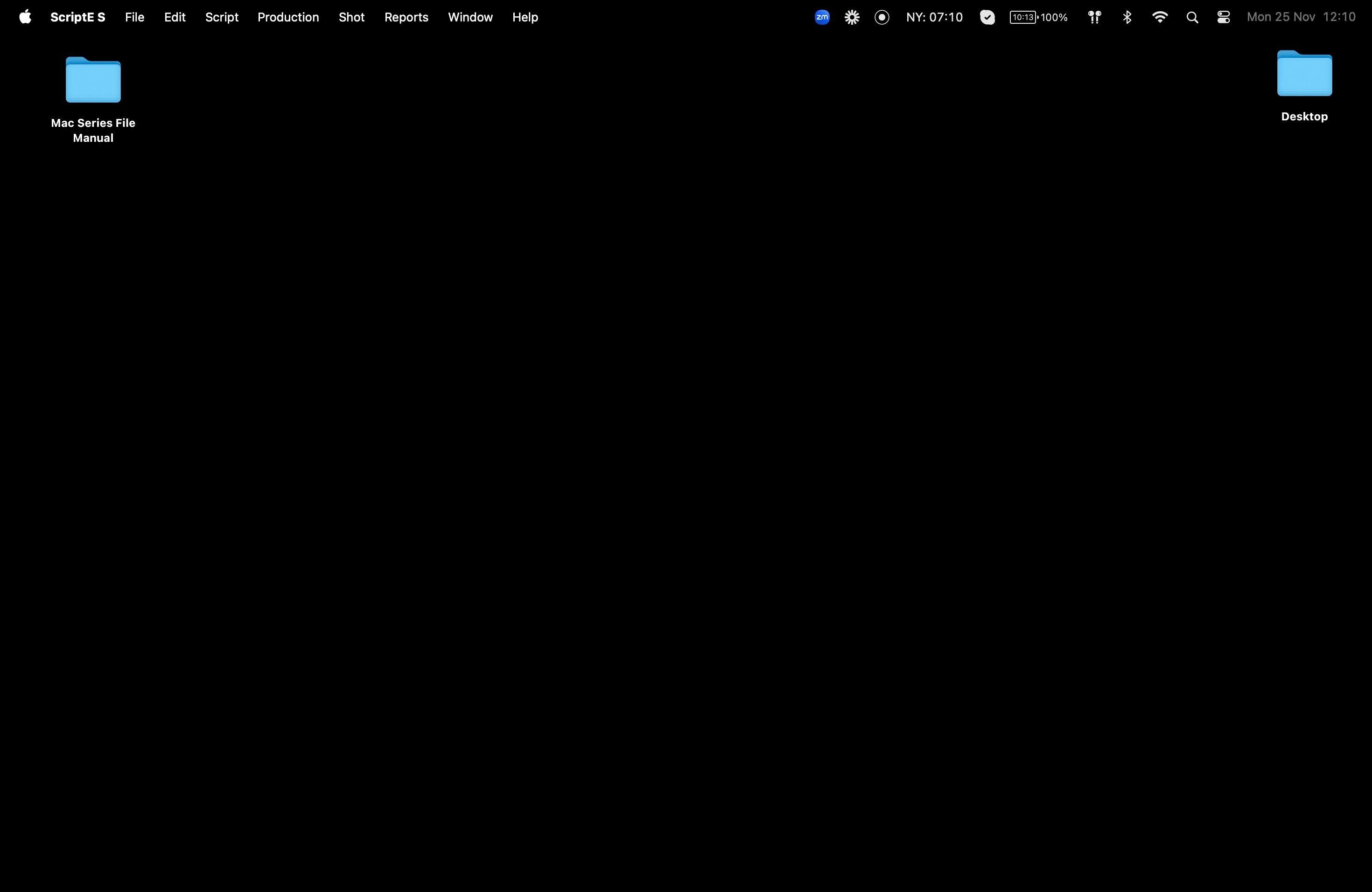This screenshot has height=892, width=1372.
Task: Open the Bluetooth menu icon
Action: coord(1127,17)
